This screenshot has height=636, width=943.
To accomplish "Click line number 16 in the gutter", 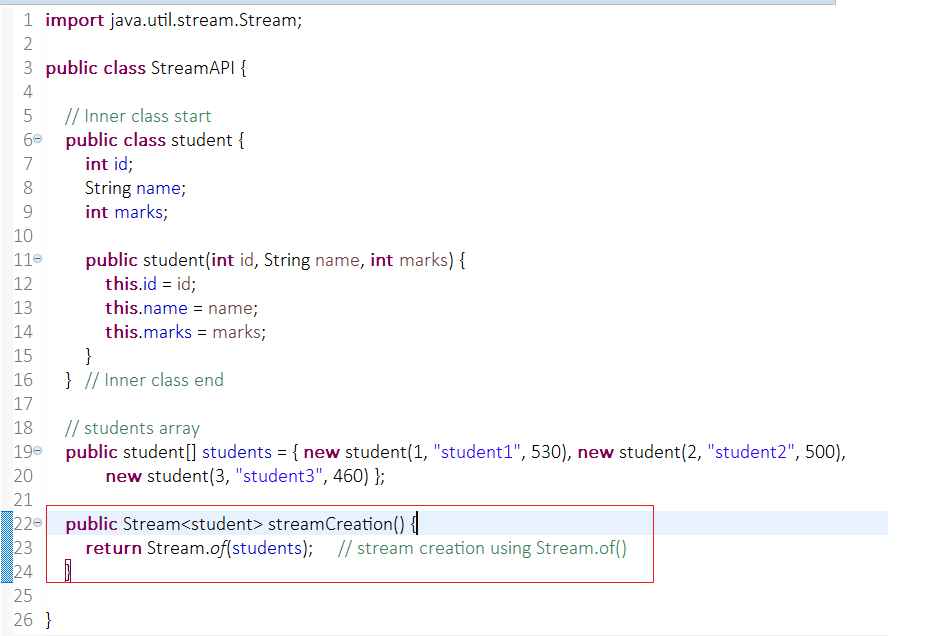I will click(x=24, y=380).
